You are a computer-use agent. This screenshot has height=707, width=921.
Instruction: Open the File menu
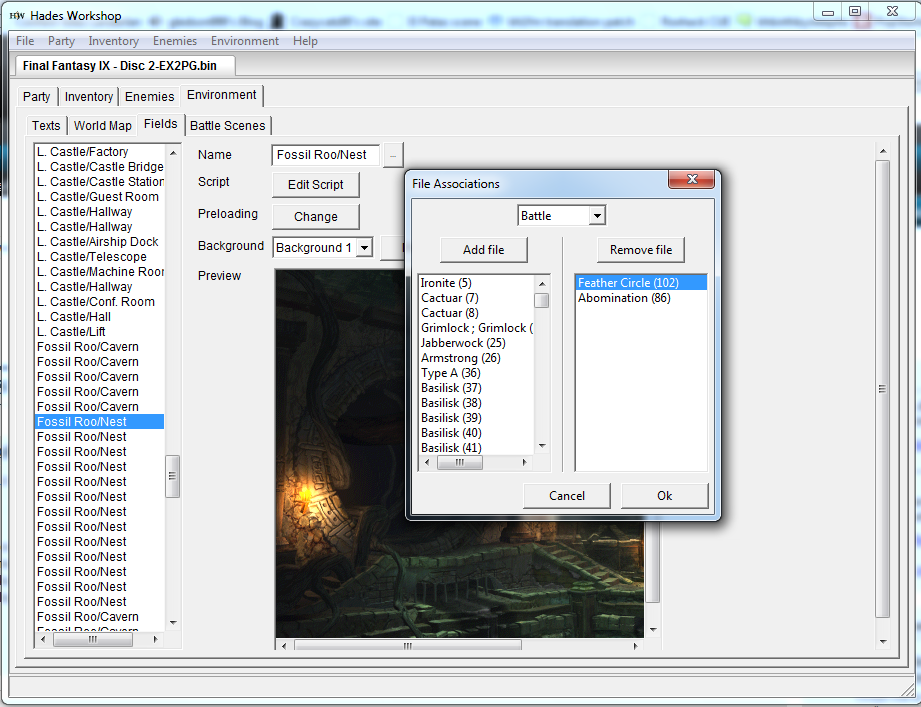[25, 41]
